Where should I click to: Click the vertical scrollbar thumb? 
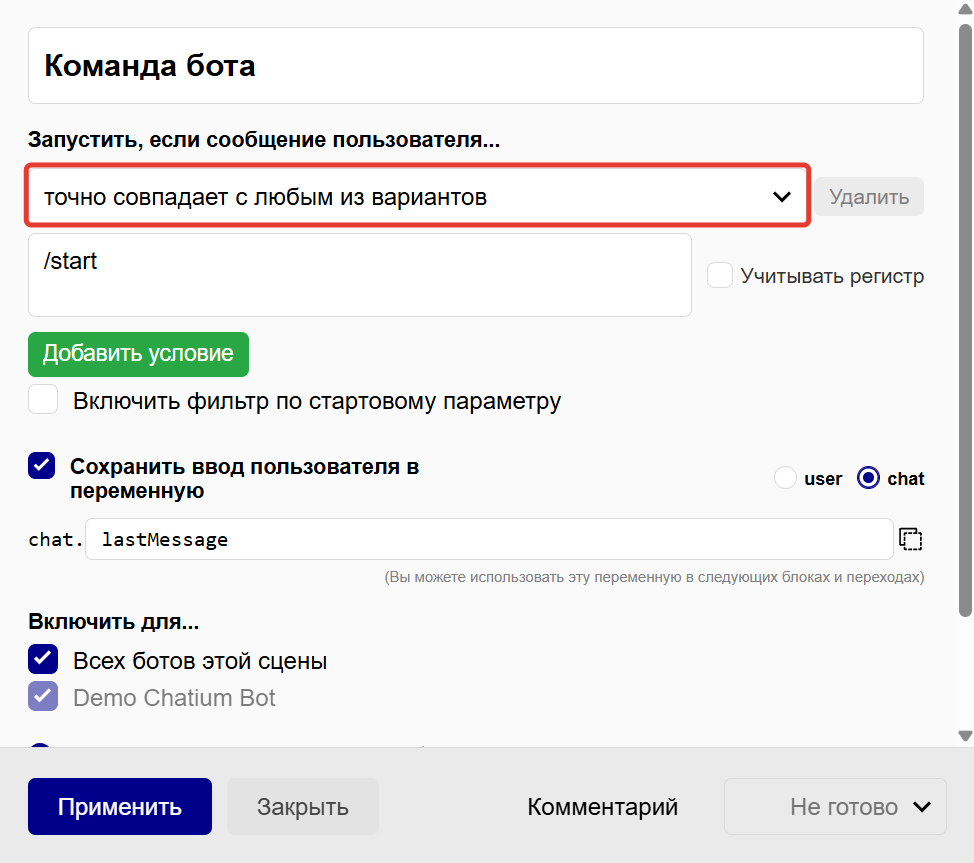click(x=965, y=320)
